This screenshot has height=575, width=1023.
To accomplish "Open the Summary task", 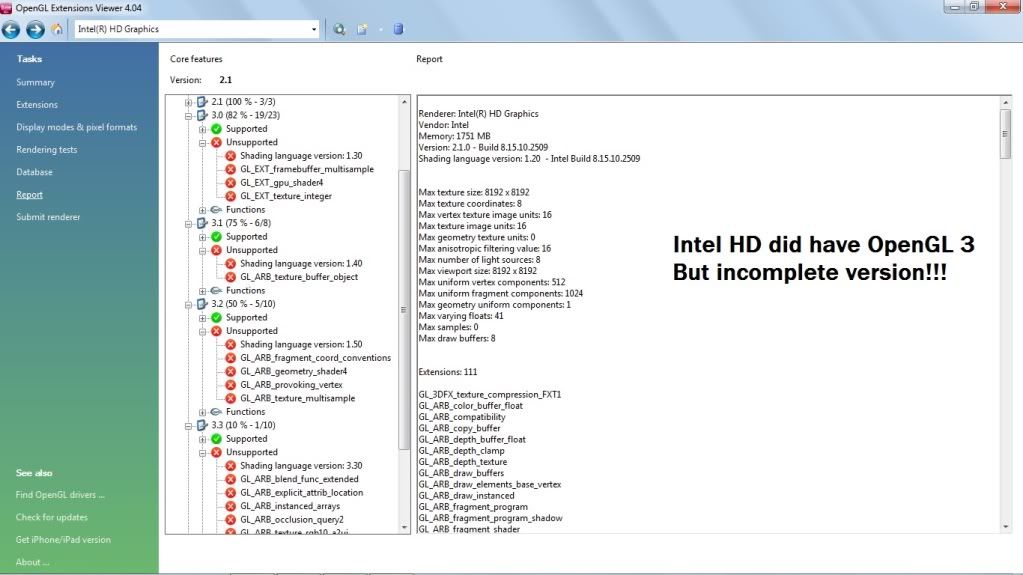I will pos(35,82).
